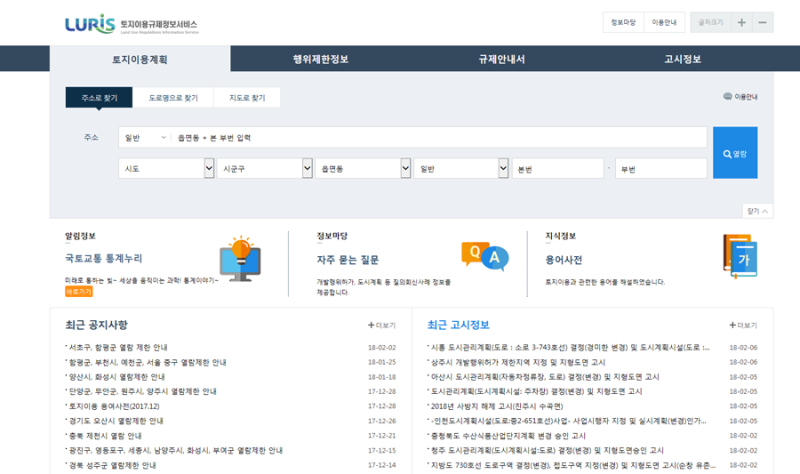Screen dimensions: 800x474
Task: Click the dictionary book icon
Action: pos(740,256)
